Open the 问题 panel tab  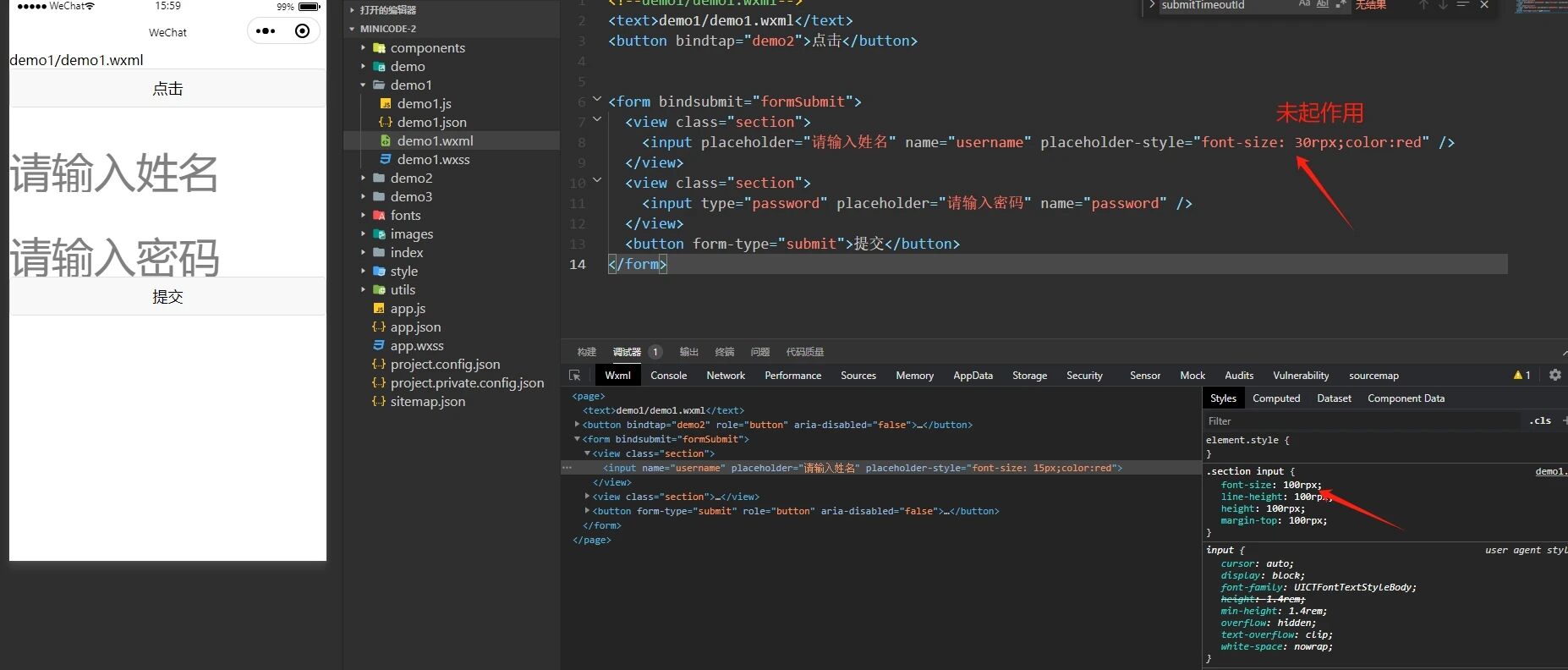[760, 352]
